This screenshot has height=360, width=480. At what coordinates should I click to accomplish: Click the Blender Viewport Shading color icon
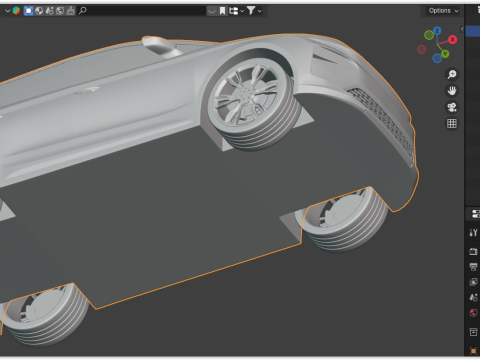(16, 11)
